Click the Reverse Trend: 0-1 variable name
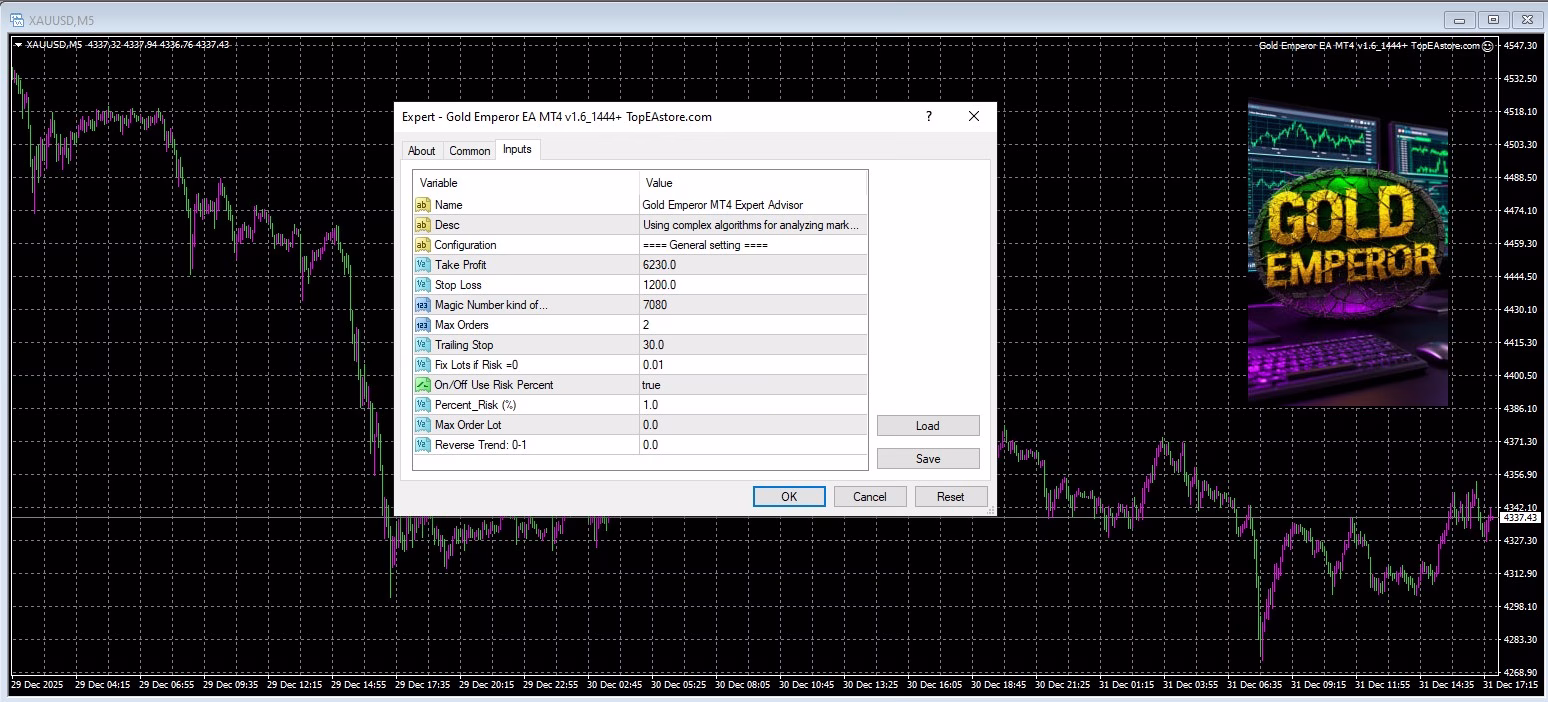 coord(481,445)
